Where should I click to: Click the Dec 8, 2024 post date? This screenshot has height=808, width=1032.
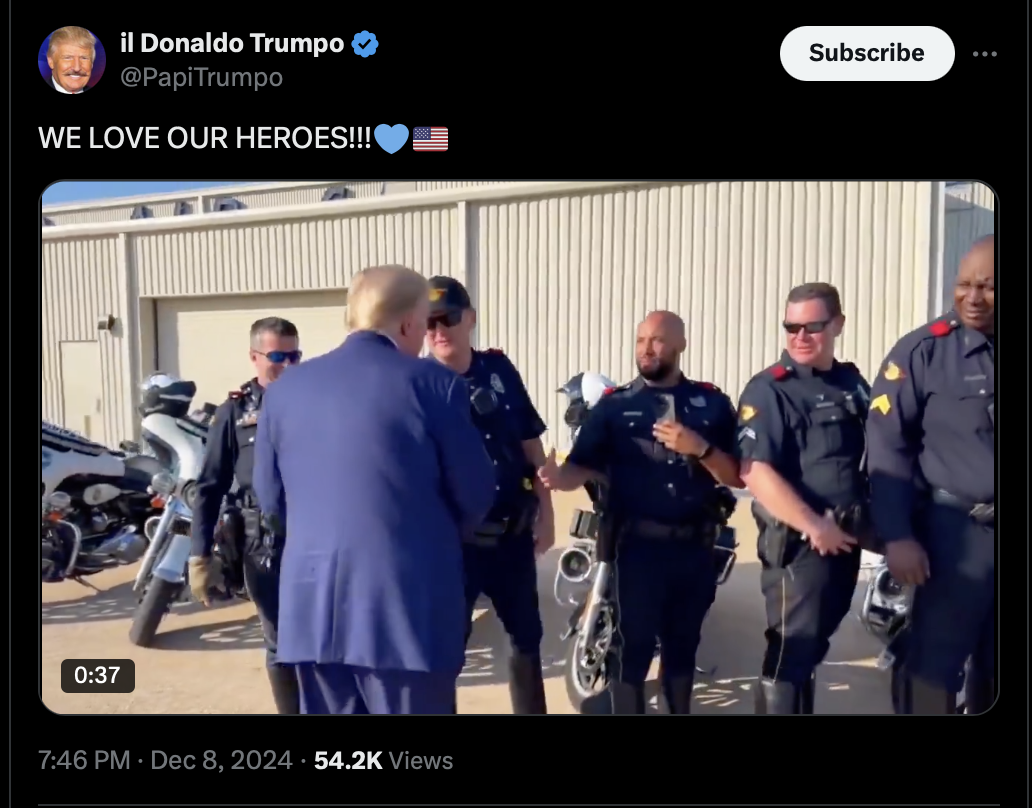221,761
